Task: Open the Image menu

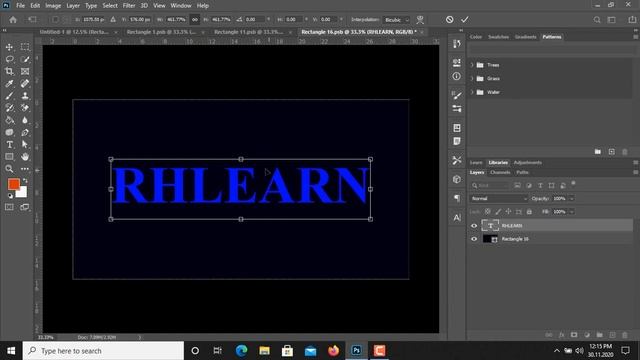Action: click(53, 6)
